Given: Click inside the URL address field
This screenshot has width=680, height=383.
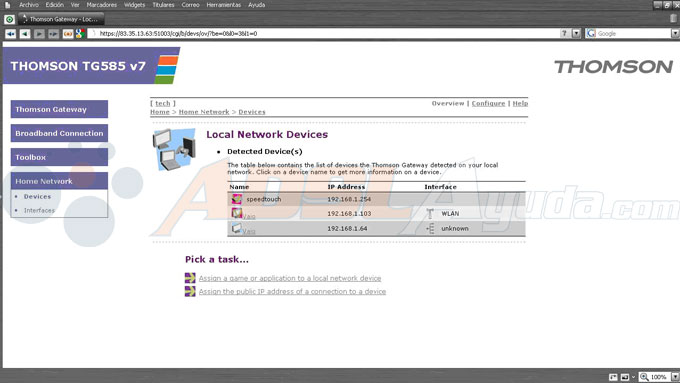Looking at the screenshot, I should coord(323,33).
